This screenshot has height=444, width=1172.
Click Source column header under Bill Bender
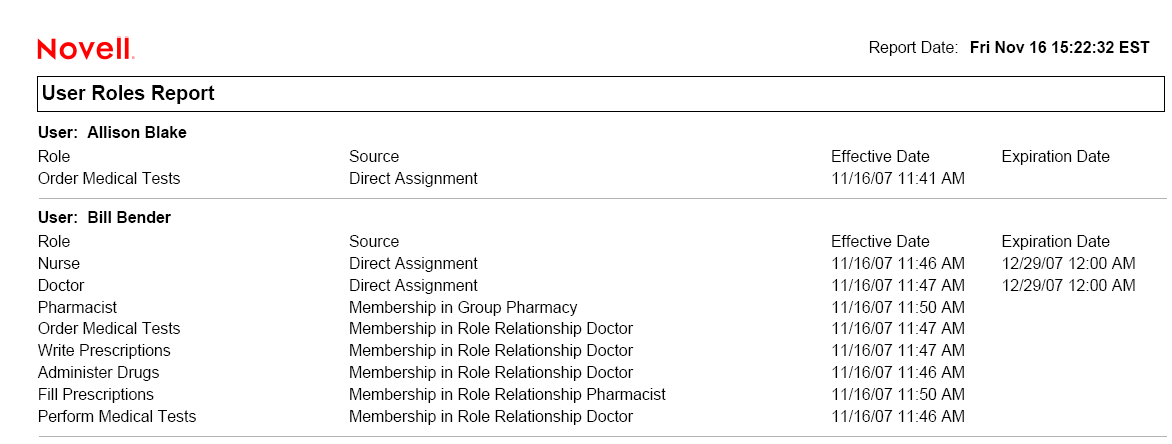[374, 241]
